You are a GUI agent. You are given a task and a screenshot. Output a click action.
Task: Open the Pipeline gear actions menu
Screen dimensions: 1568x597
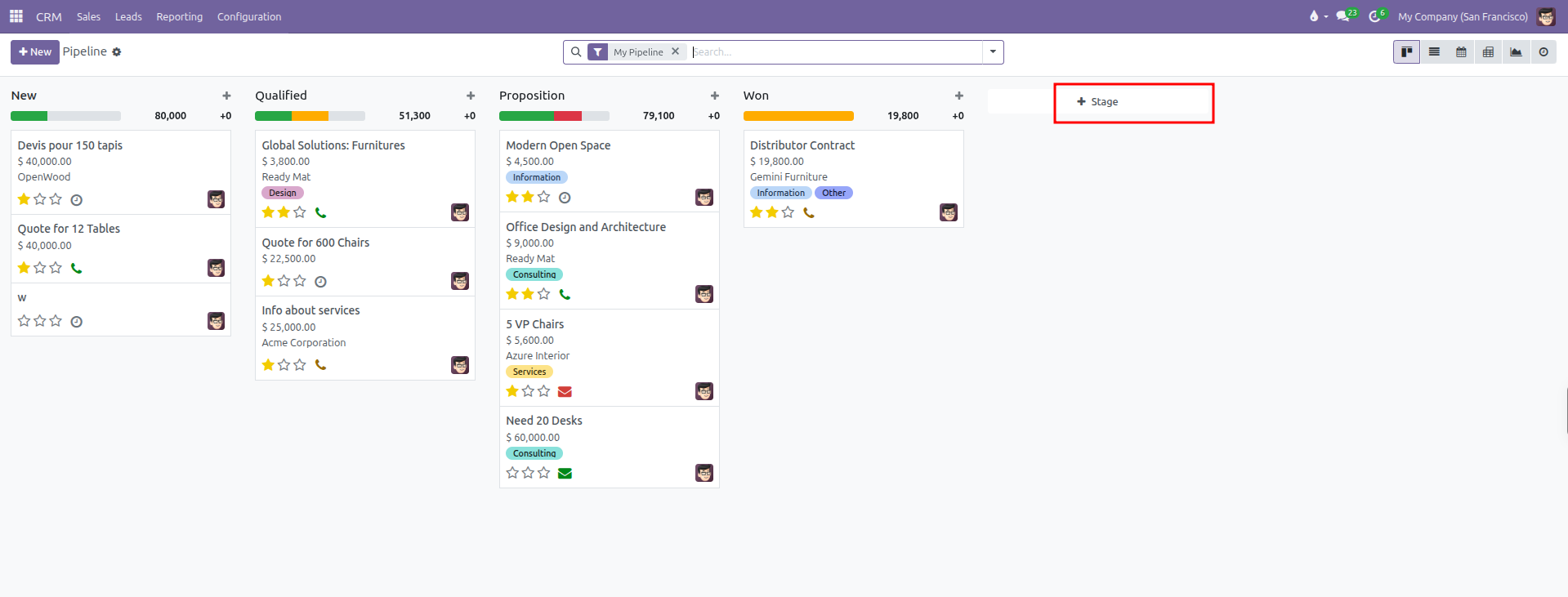[x=117, y=52]
